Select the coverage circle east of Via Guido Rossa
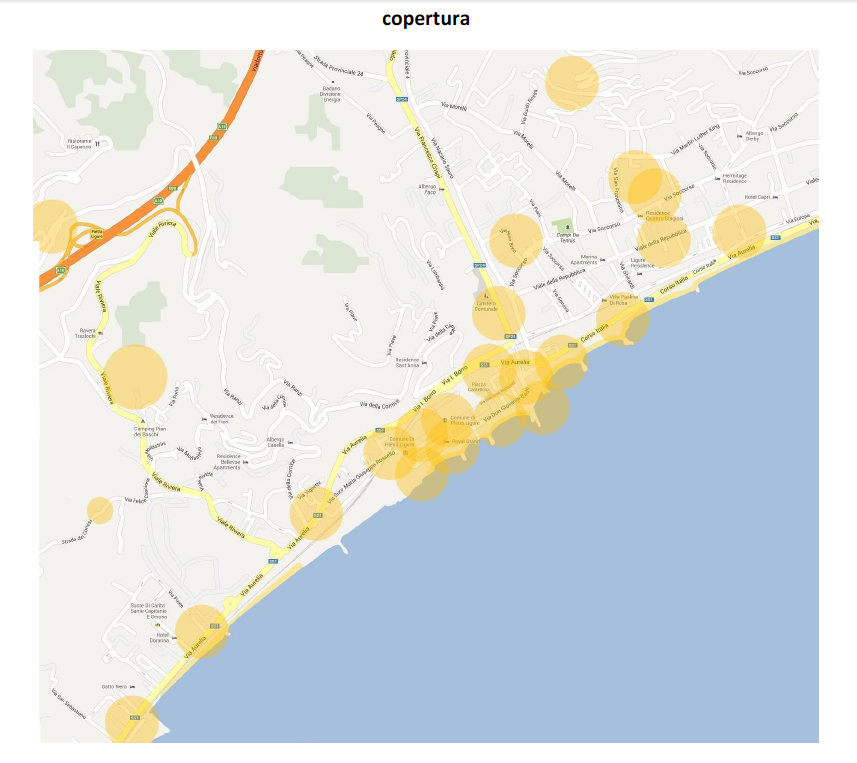Viewport: 857px width, 763px height. (572, 83)
